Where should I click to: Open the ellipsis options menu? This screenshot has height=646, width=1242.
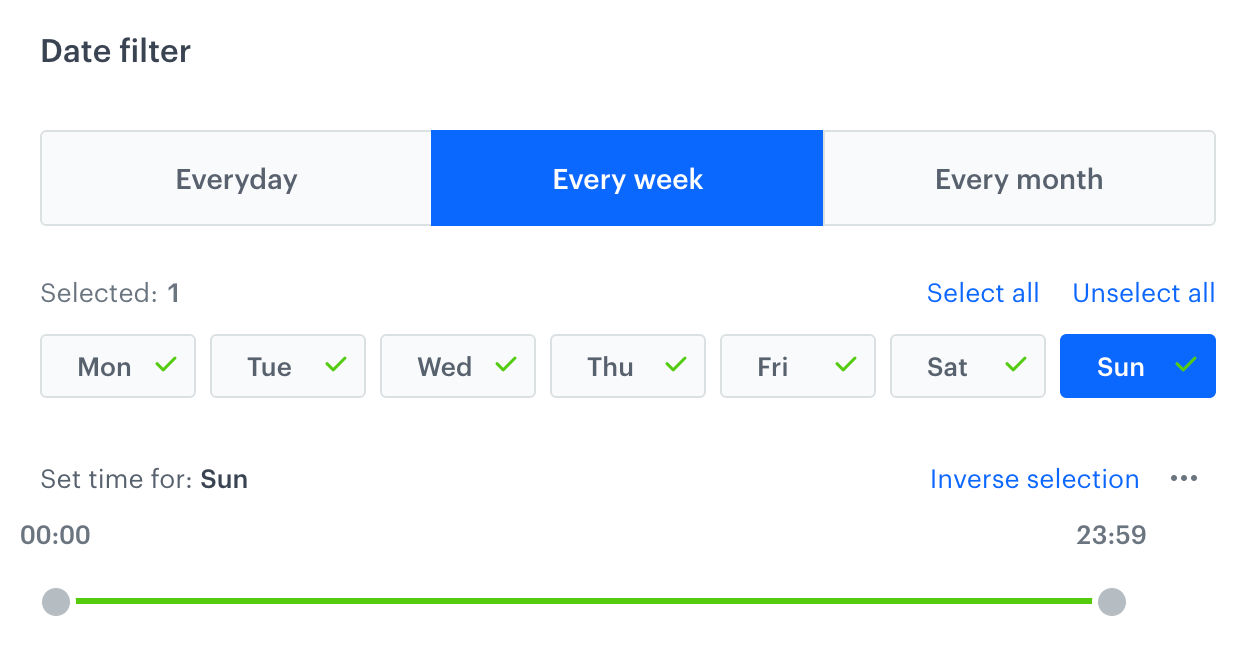1184,478
